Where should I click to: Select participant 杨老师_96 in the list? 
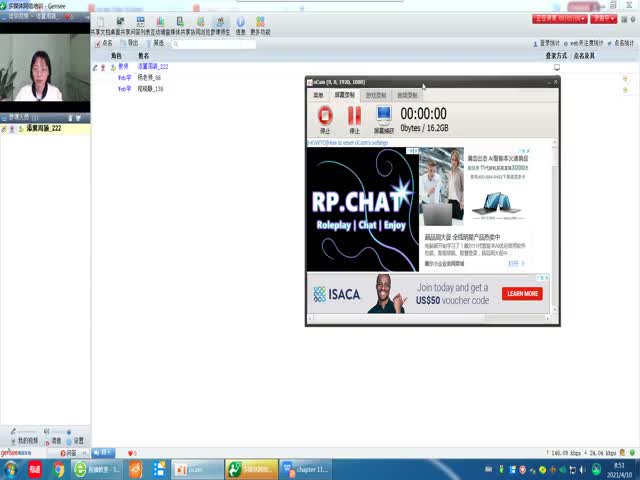point(149,77)
